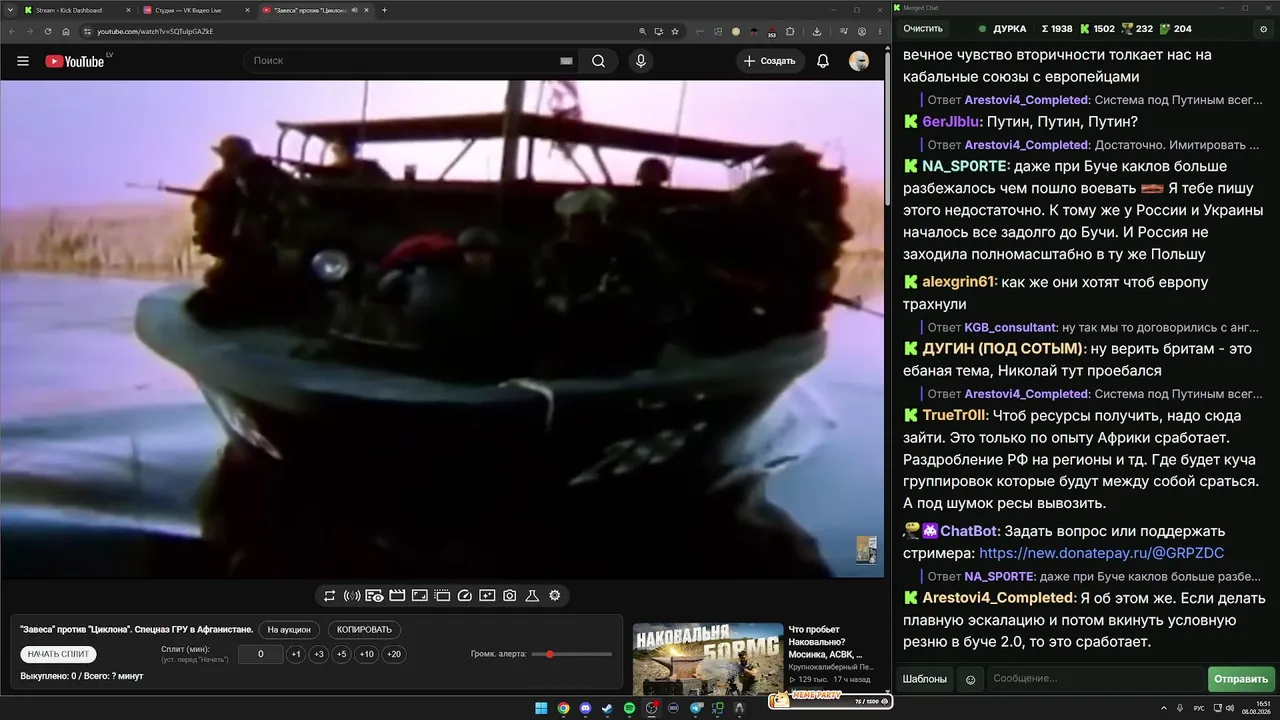Click Очистить to clear chat
The image size is (1280, 720).
pos(923,29)
